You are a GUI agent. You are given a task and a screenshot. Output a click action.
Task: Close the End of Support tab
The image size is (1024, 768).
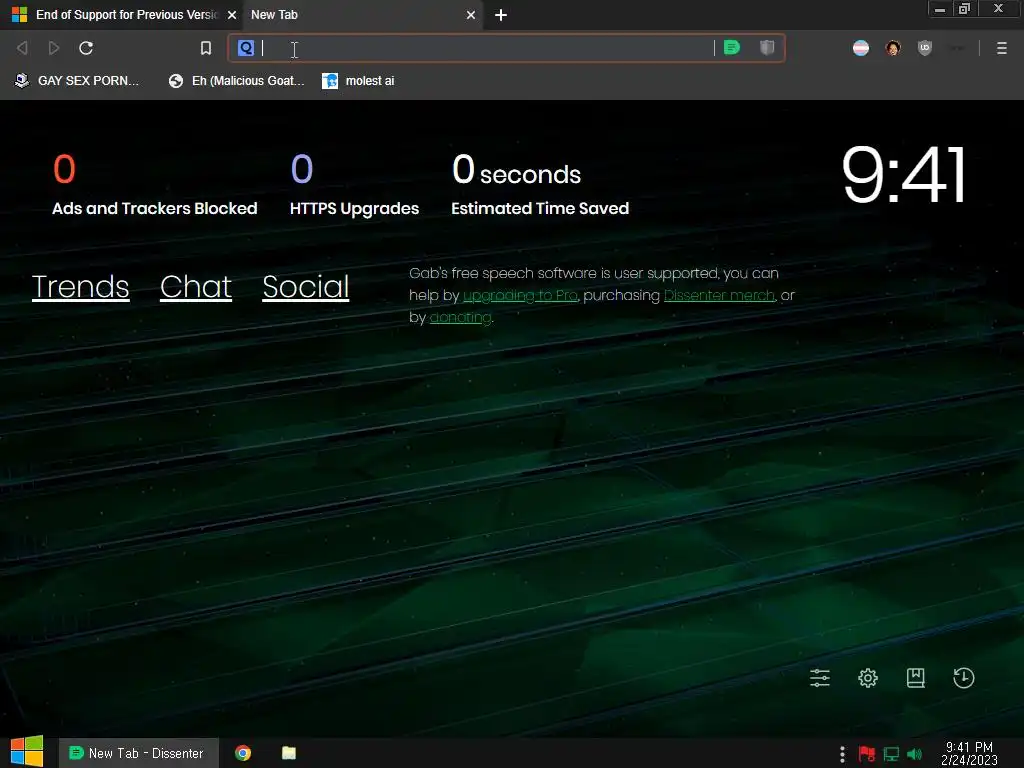coord(232,14)
